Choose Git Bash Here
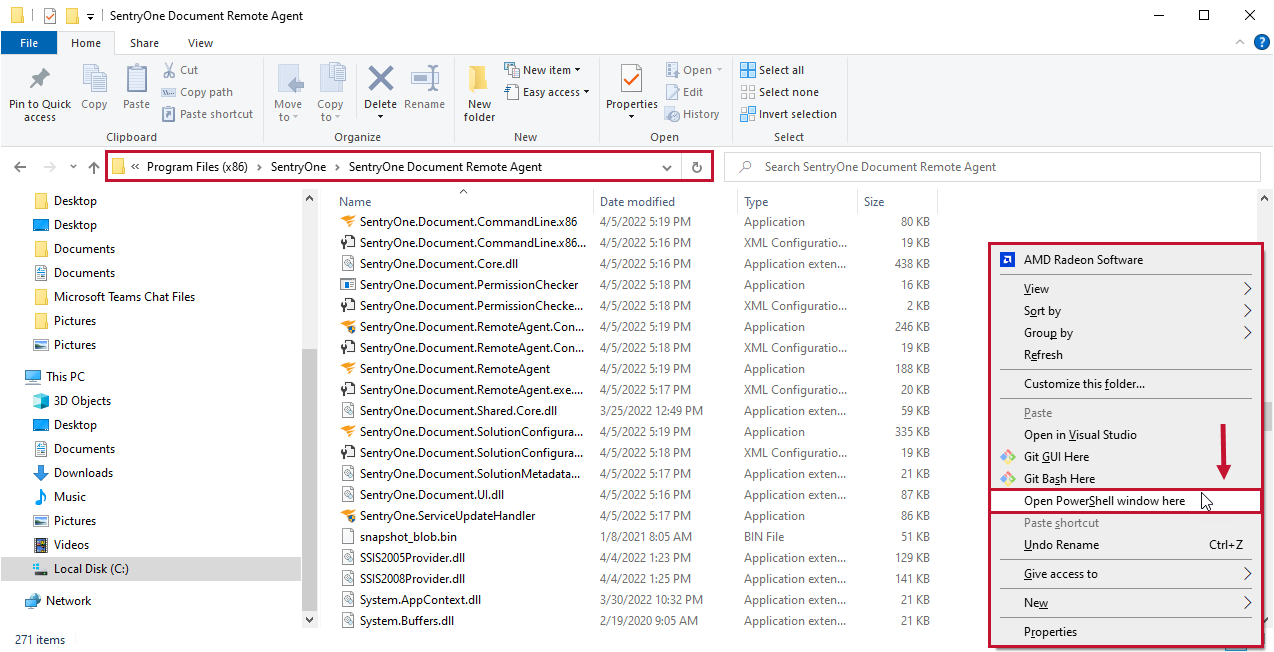This screenshot has width=1274, height=652. [x=1124, y=479]
